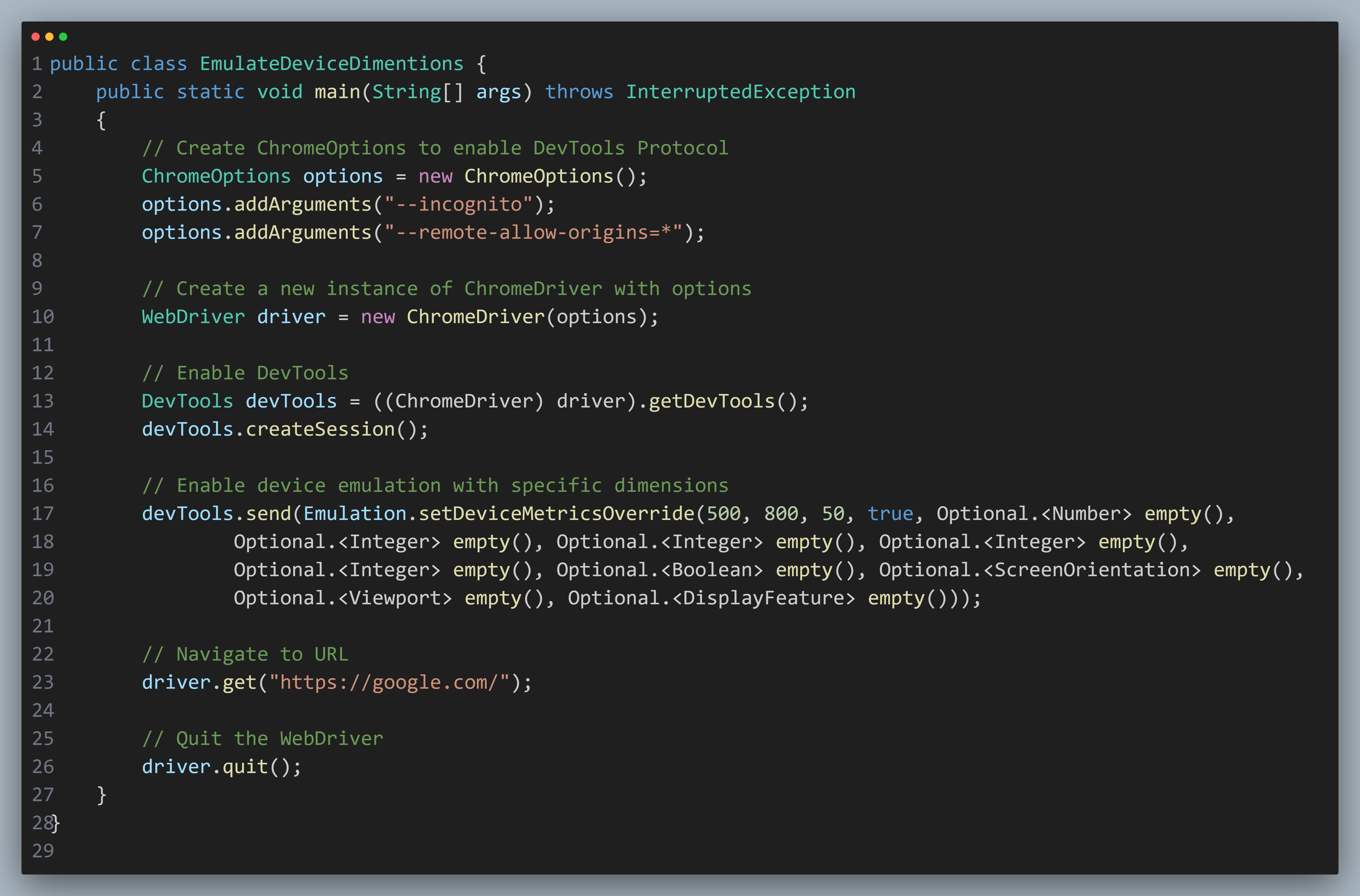Click line number 22 in the gutter
The width and height of the screenshot is (1360, 896).
click(x=42, y=654)
